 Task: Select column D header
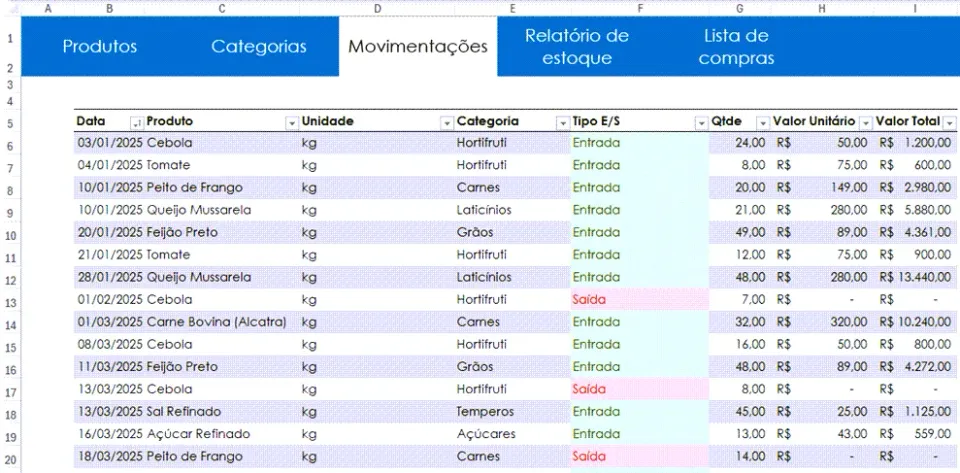click(377, 8)
